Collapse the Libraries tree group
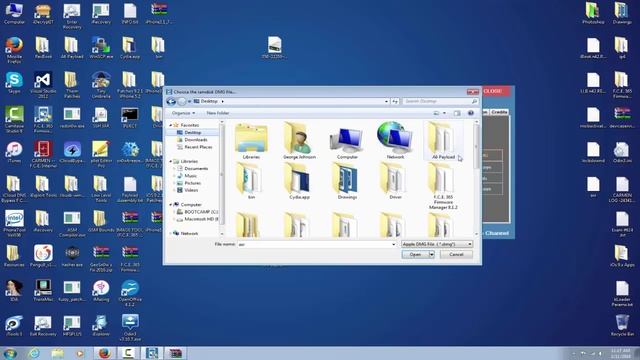This screenshot has width=640, height=360. tap(171, 161)
